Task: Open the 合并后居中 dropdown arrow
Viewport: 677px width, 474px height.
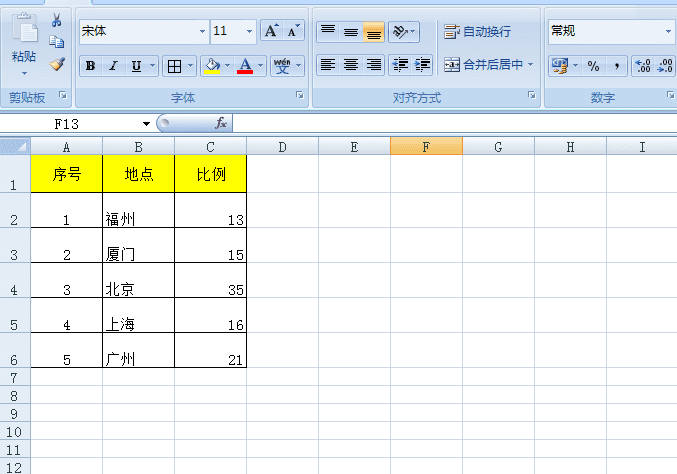Action: pos(531,65)
